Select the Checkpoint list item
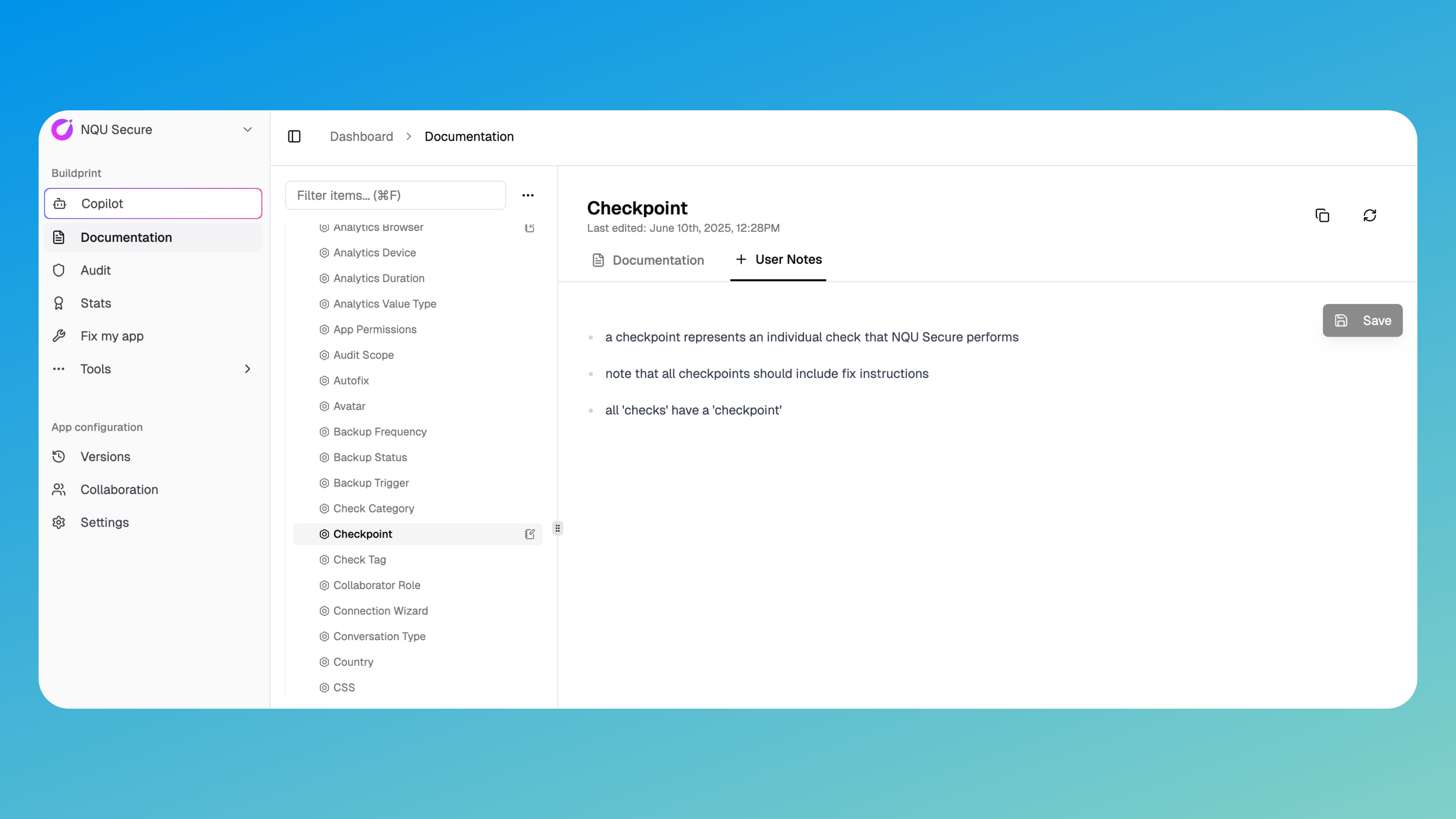 pos(418,534)
